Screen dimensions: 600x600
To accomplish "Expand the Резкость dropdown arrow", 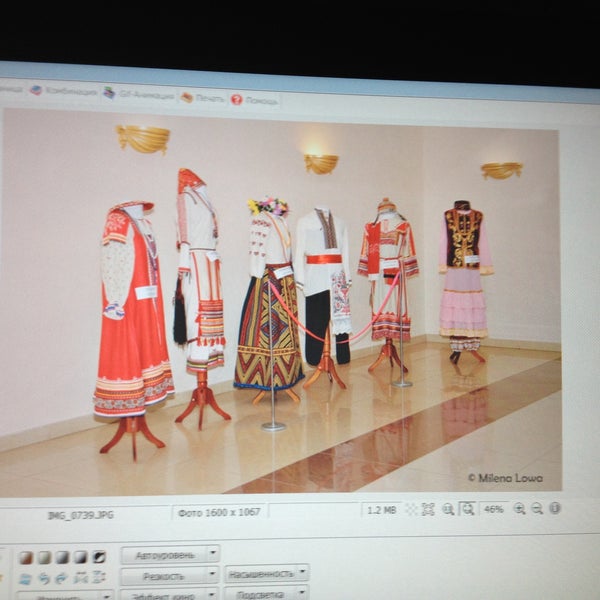I will pyautogui.click(x=213, y=576).
